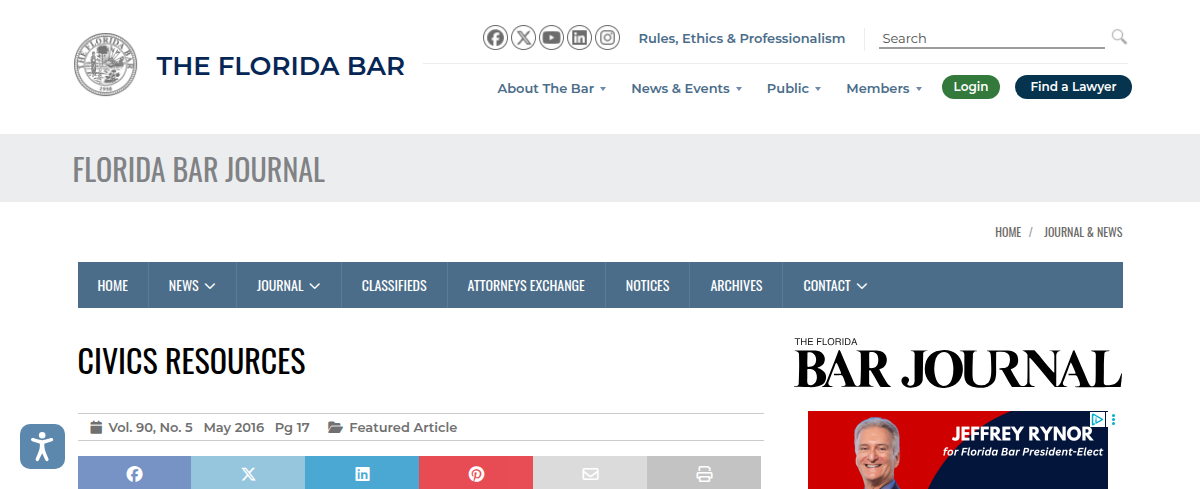Expand the About The Bar dropdown
This screenshot has width=1200, height=489.
(552, 88)
